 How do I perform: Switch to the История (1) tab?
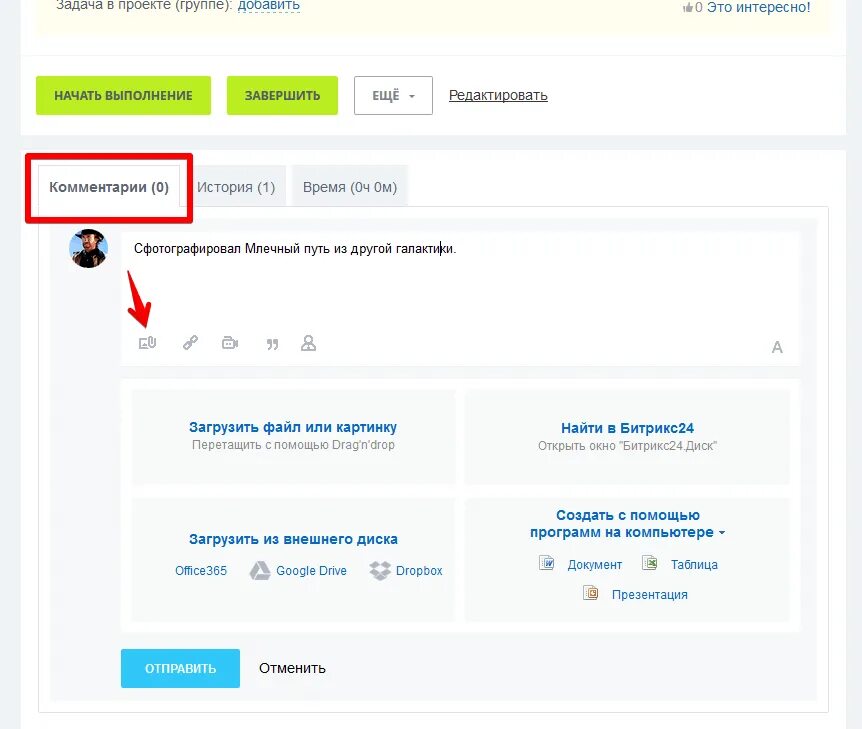click(236, 187)
